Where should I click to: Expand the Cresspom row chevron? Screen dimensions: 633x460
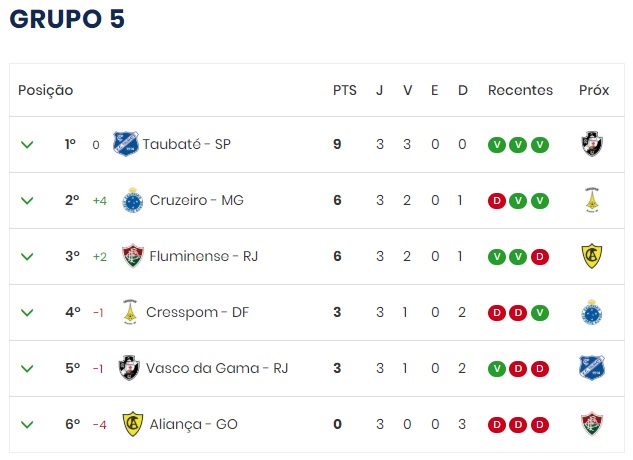(x=27, y=312)
